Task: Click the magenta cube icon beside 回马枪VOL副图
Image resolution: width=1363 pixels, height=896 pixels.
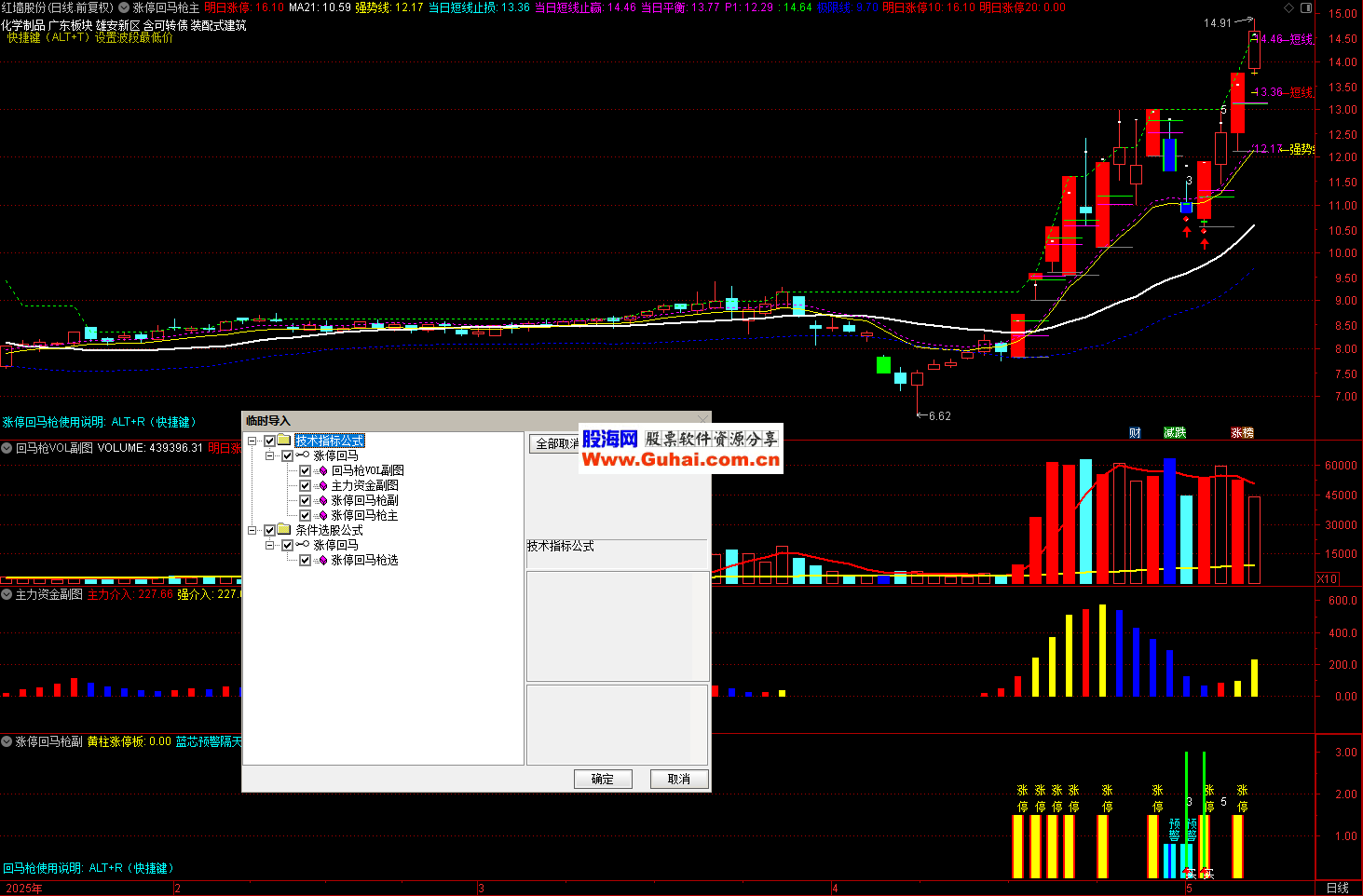Action: pos(323,470)
